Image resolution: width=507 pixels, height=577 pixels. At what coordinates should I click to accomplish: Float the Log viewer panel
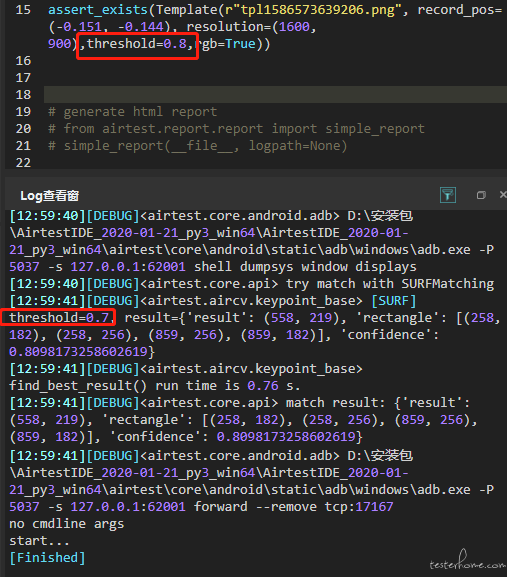(481, 195)
